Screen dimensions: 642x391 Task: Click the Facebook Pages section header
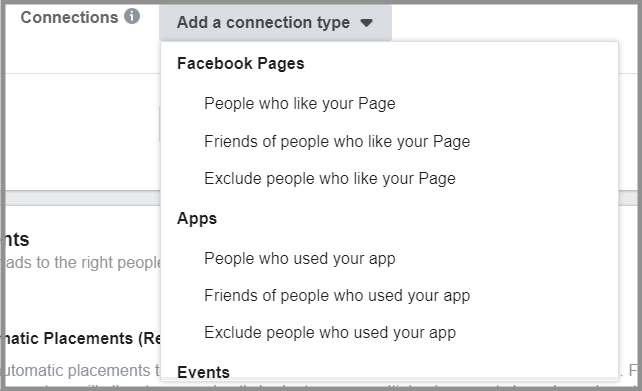tap(241, 64)
